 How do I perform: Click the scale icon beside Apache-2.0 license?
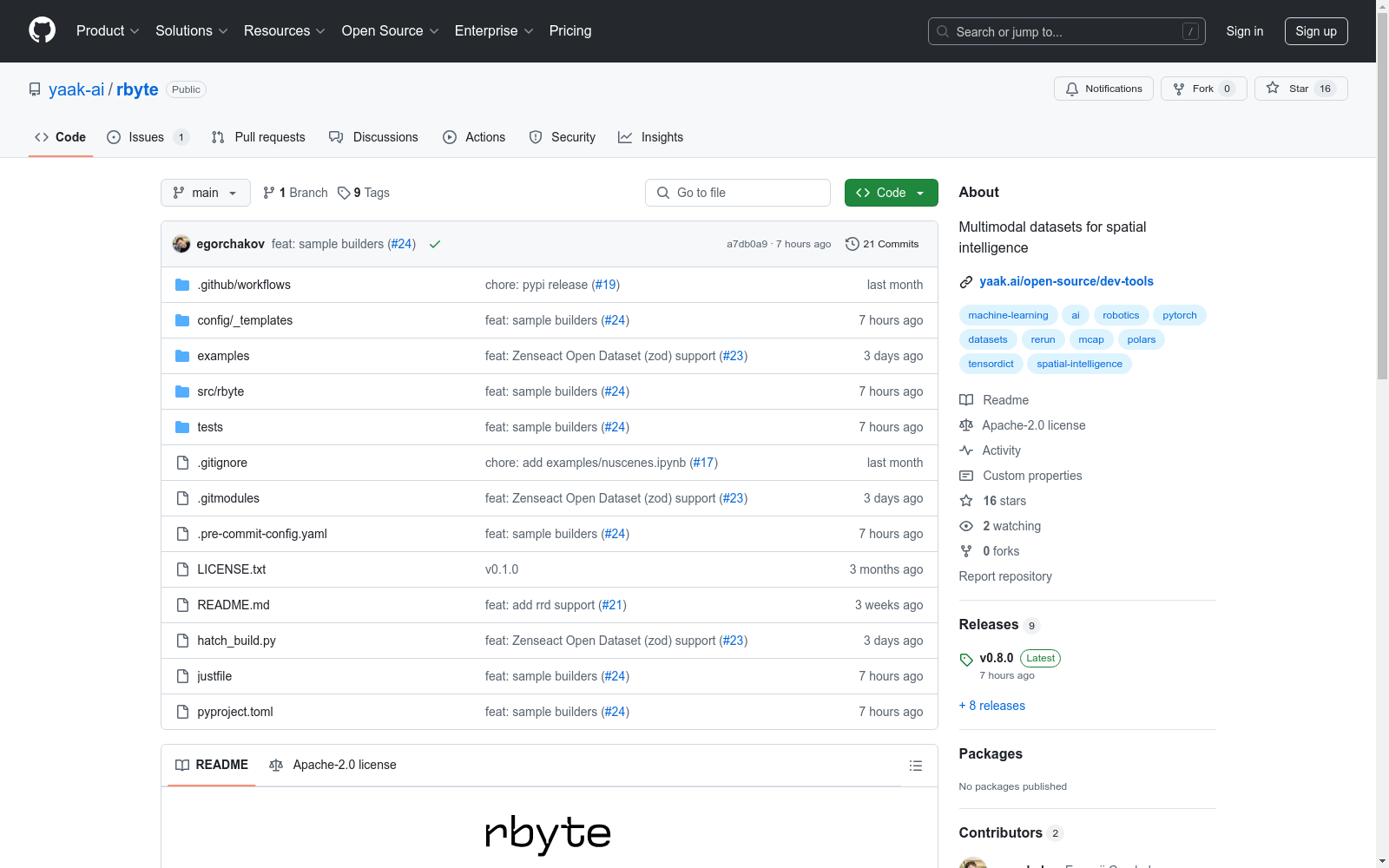(966, 425)
